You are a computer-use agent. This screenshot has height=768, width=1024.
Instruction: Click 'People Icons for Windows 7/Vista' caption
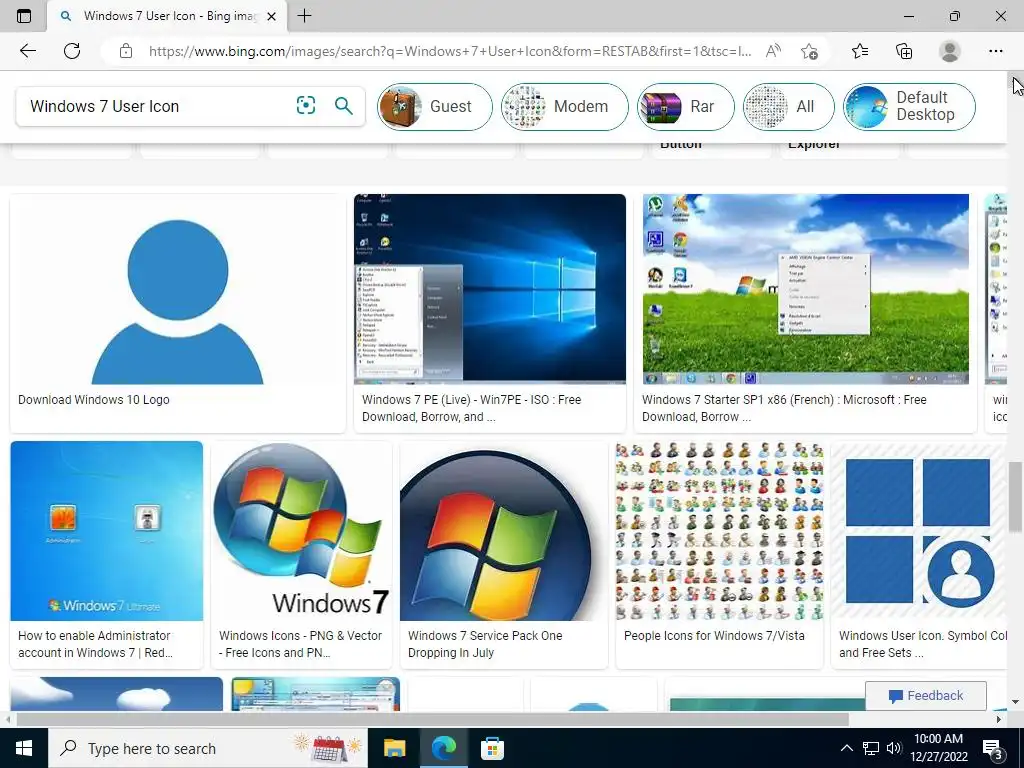click(714, 635)
